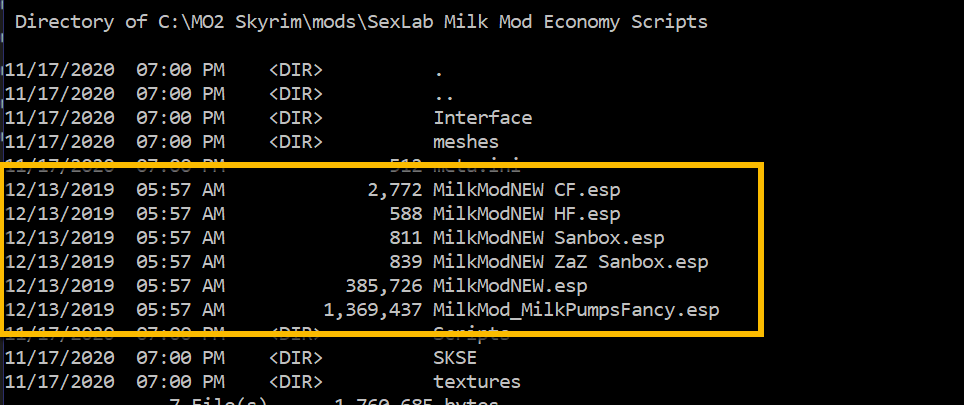Click the 12/13/2019 date in MilkModNEW CF.esp row
The width and height of the screenshot is (964, 405).
point(60,190)
